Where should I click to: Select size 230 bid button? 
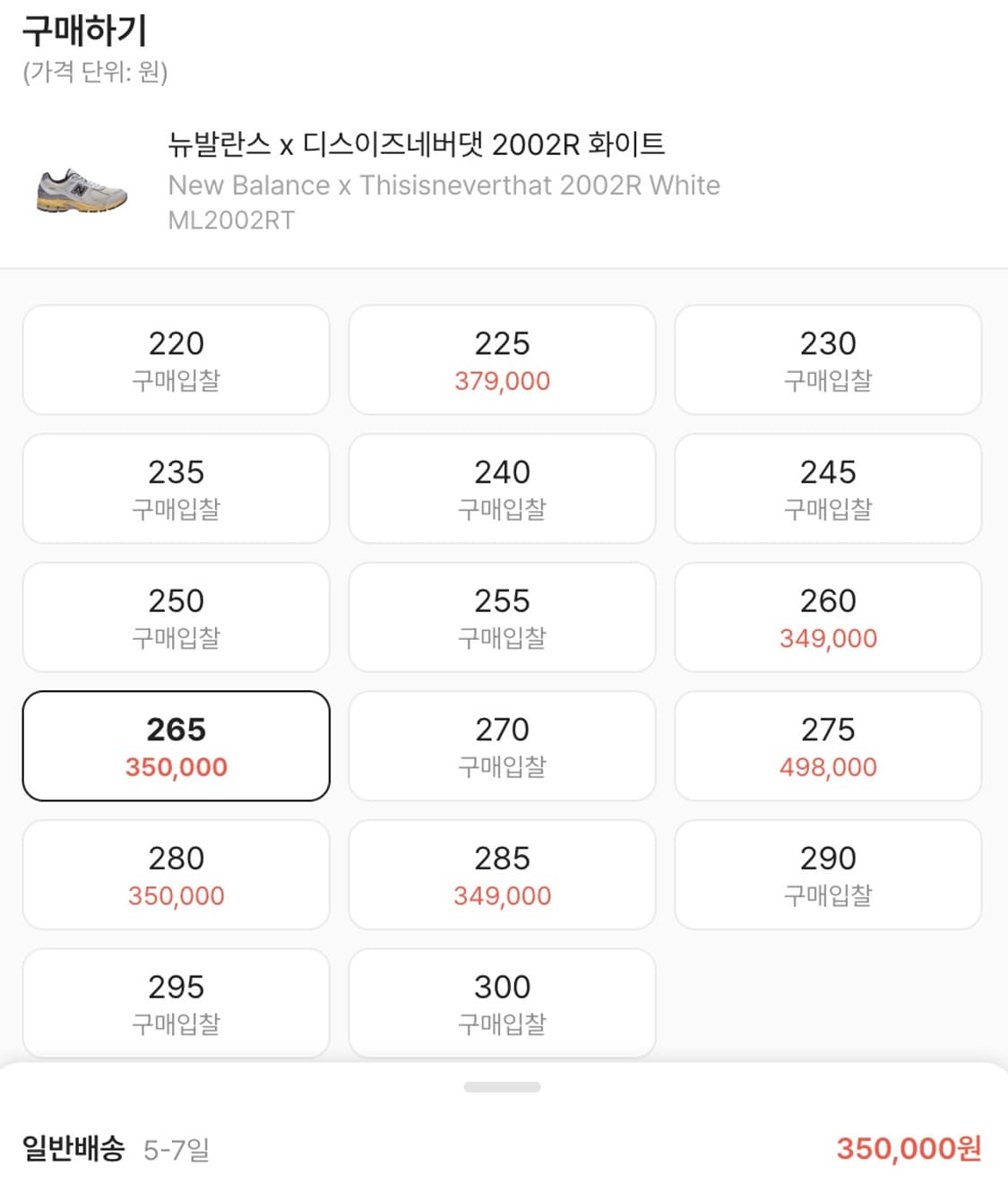pos(827,359)
